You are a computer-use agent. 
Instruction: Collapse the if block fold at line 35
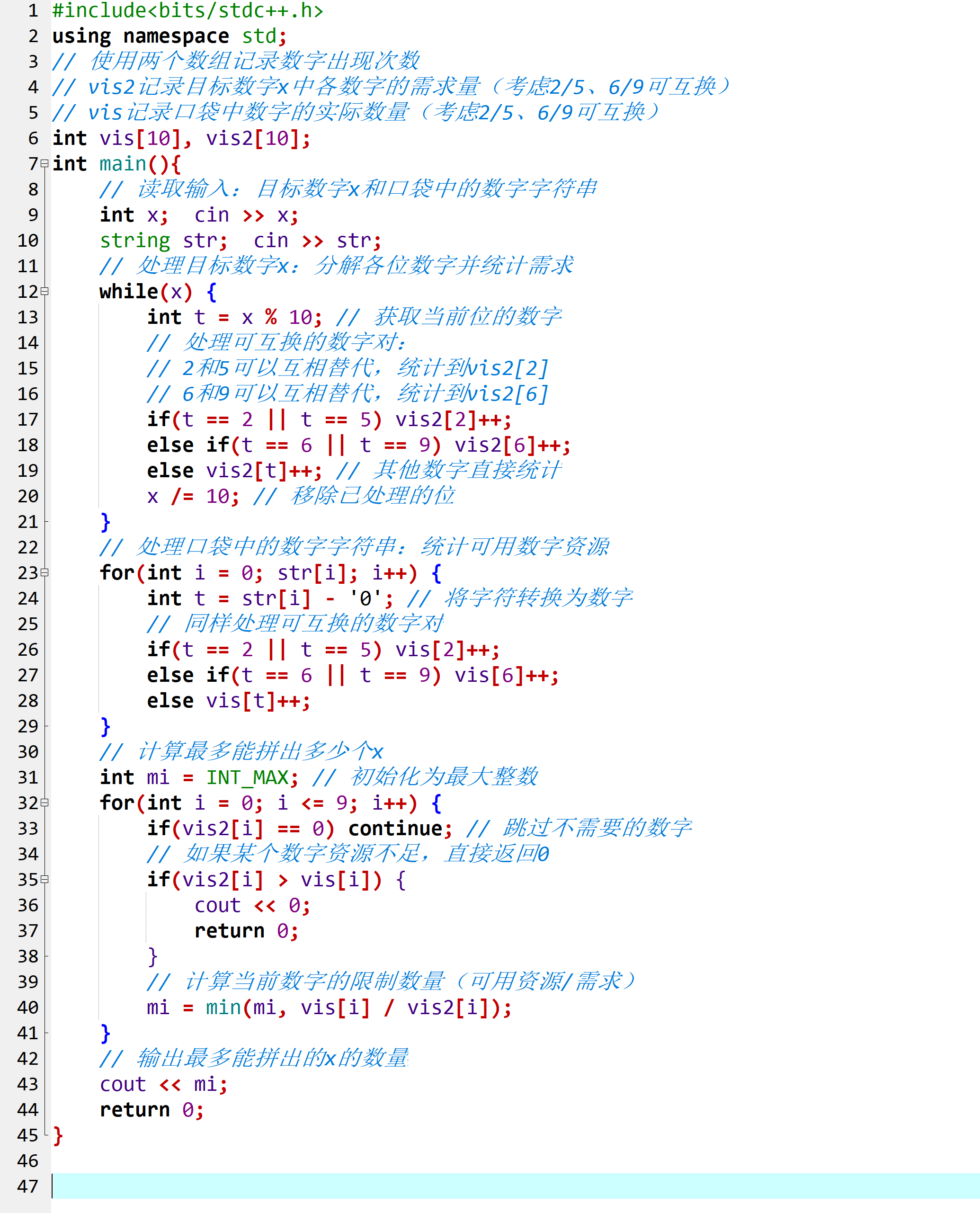(x=45, y=879)
